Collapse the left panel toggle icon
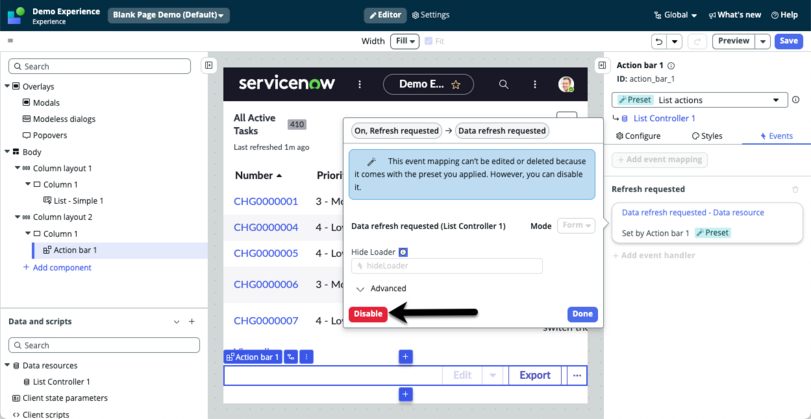This screenshot has width=811, height=419. pos(208,65)
